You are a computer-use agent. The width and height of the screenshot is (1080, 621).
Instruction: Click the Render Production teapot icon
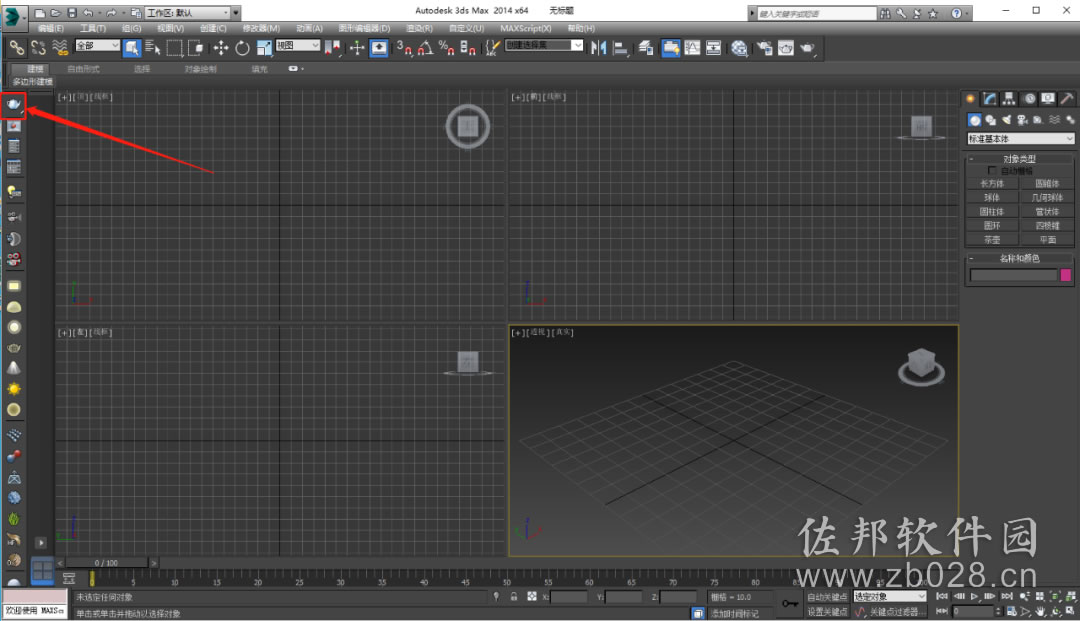[x=807, y=48]
